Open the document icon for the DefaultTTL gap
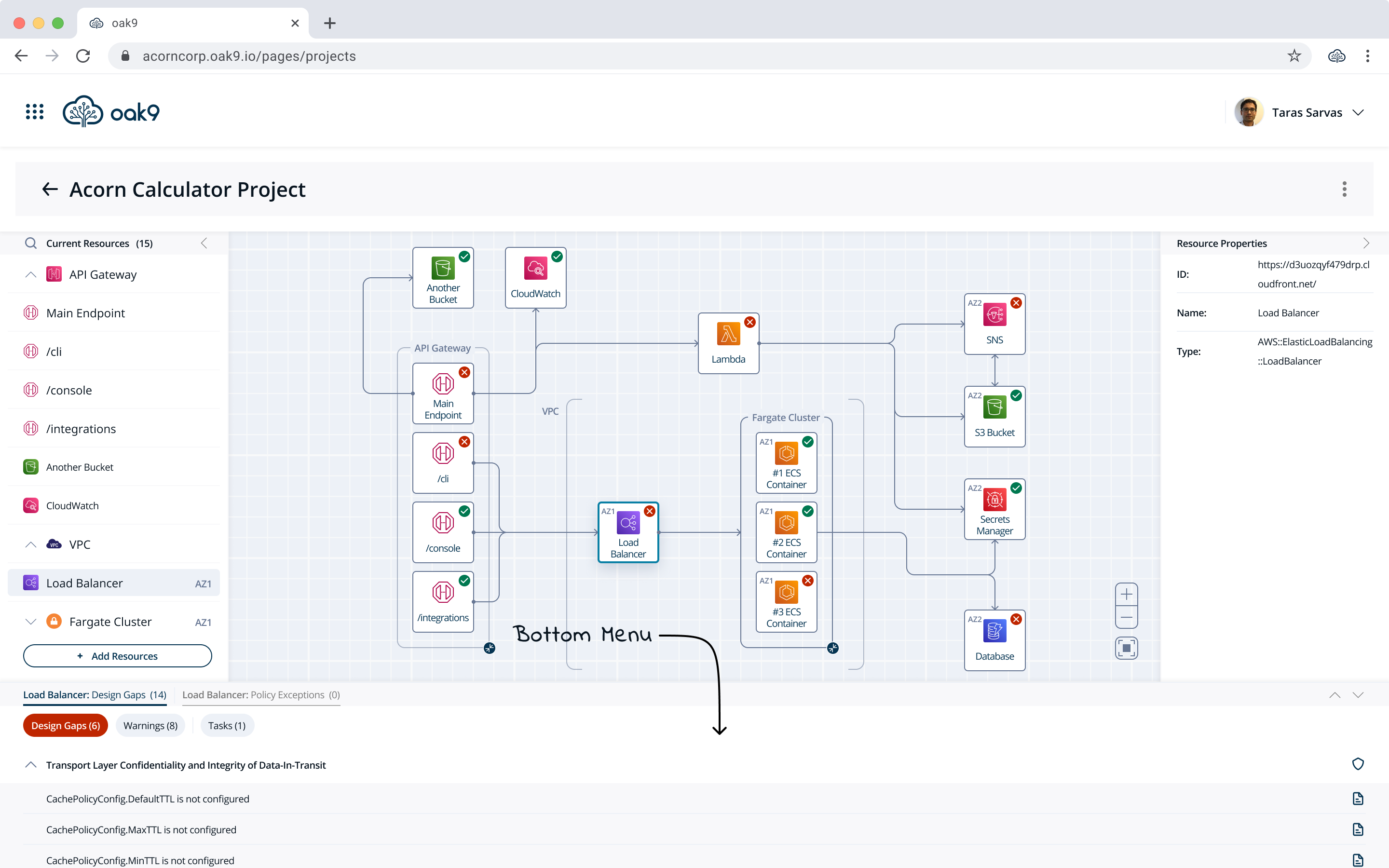Screen dimensions: 1389x868 click(x=1358, y=799)
